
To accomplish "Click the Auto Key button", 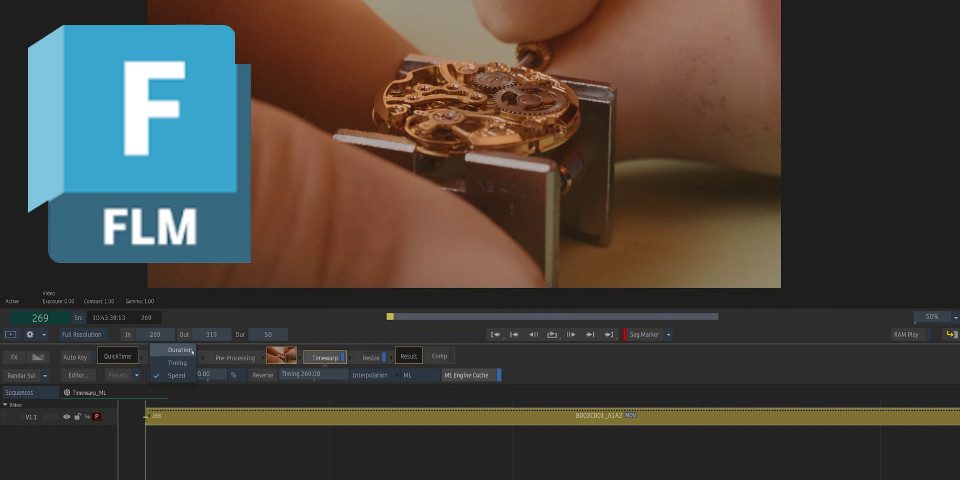I will (x=75, y=356).
